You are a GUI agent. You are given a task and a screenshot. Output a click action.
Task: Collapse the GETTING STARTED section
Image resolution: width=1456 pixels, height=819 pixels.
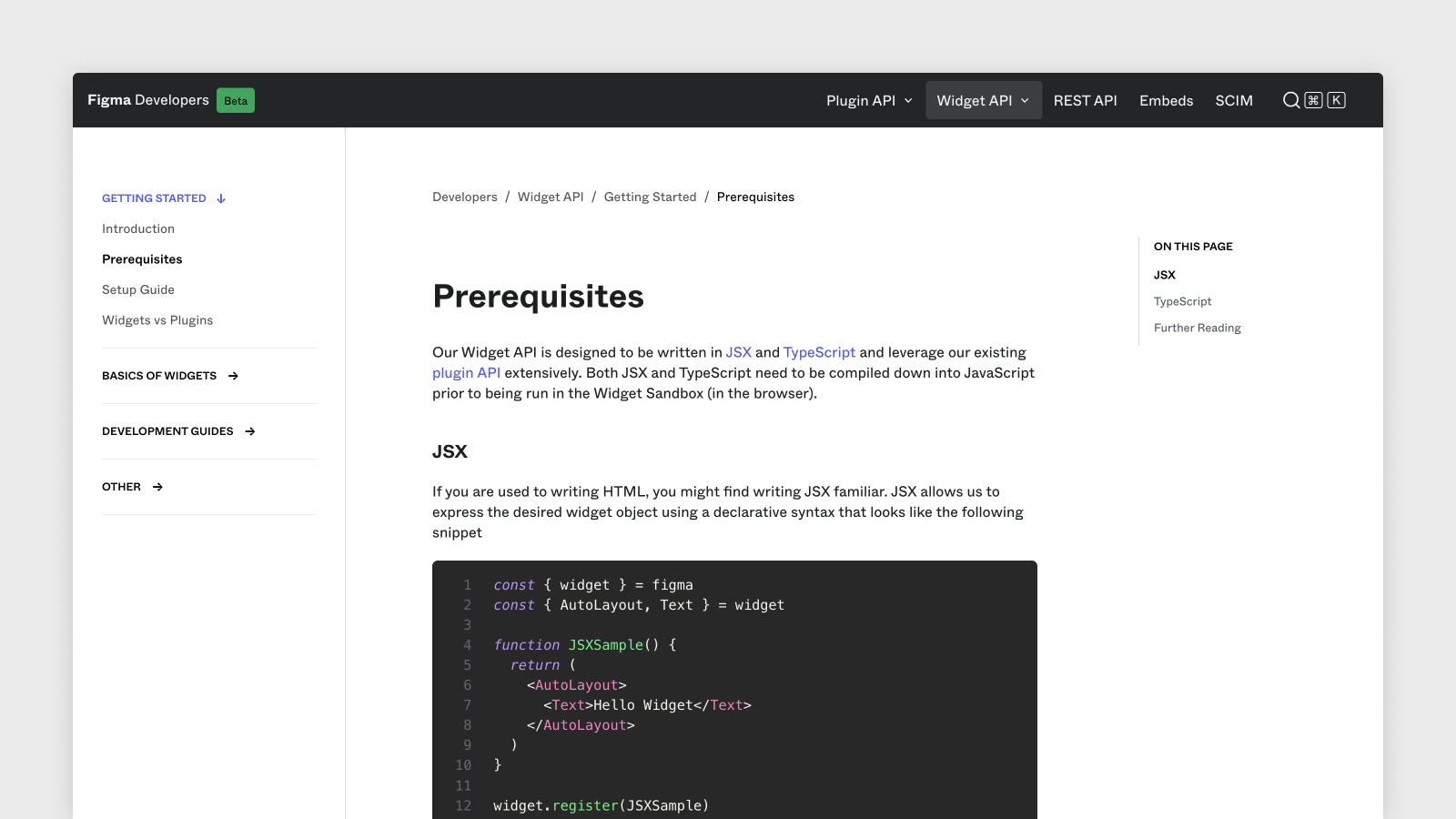(220, 197)
